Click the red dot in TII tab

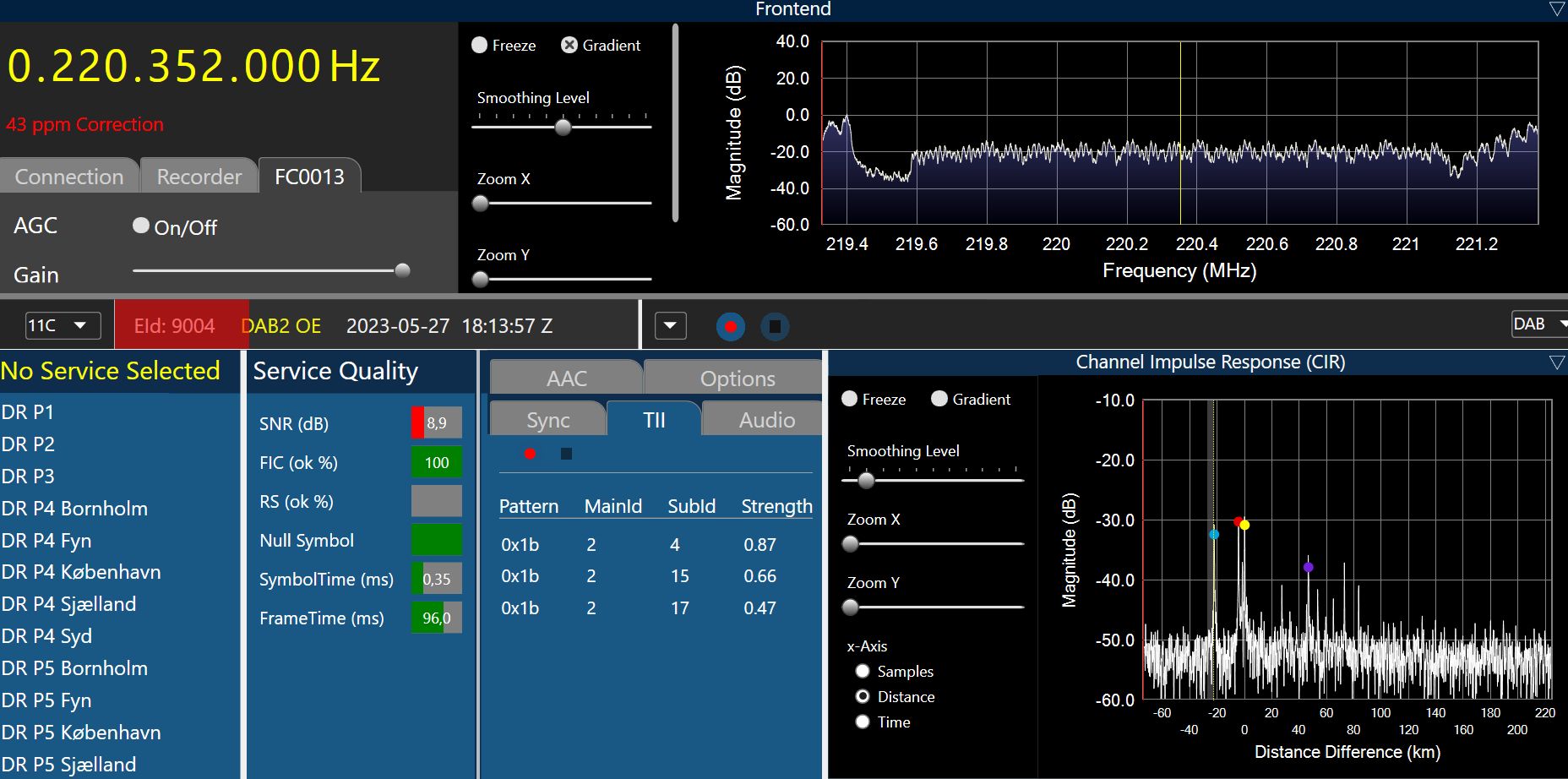pyautogui.click(x=530, y=454)
